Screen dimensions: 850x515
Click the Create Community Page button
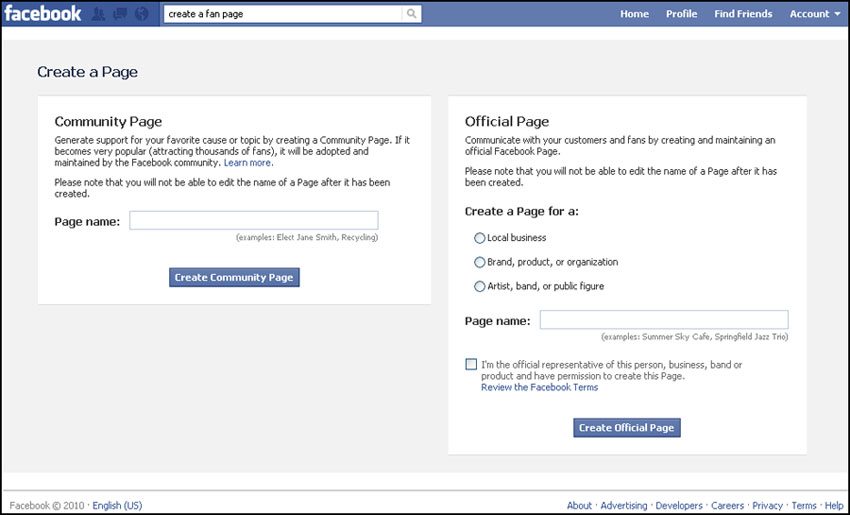(x=234, y=277)
